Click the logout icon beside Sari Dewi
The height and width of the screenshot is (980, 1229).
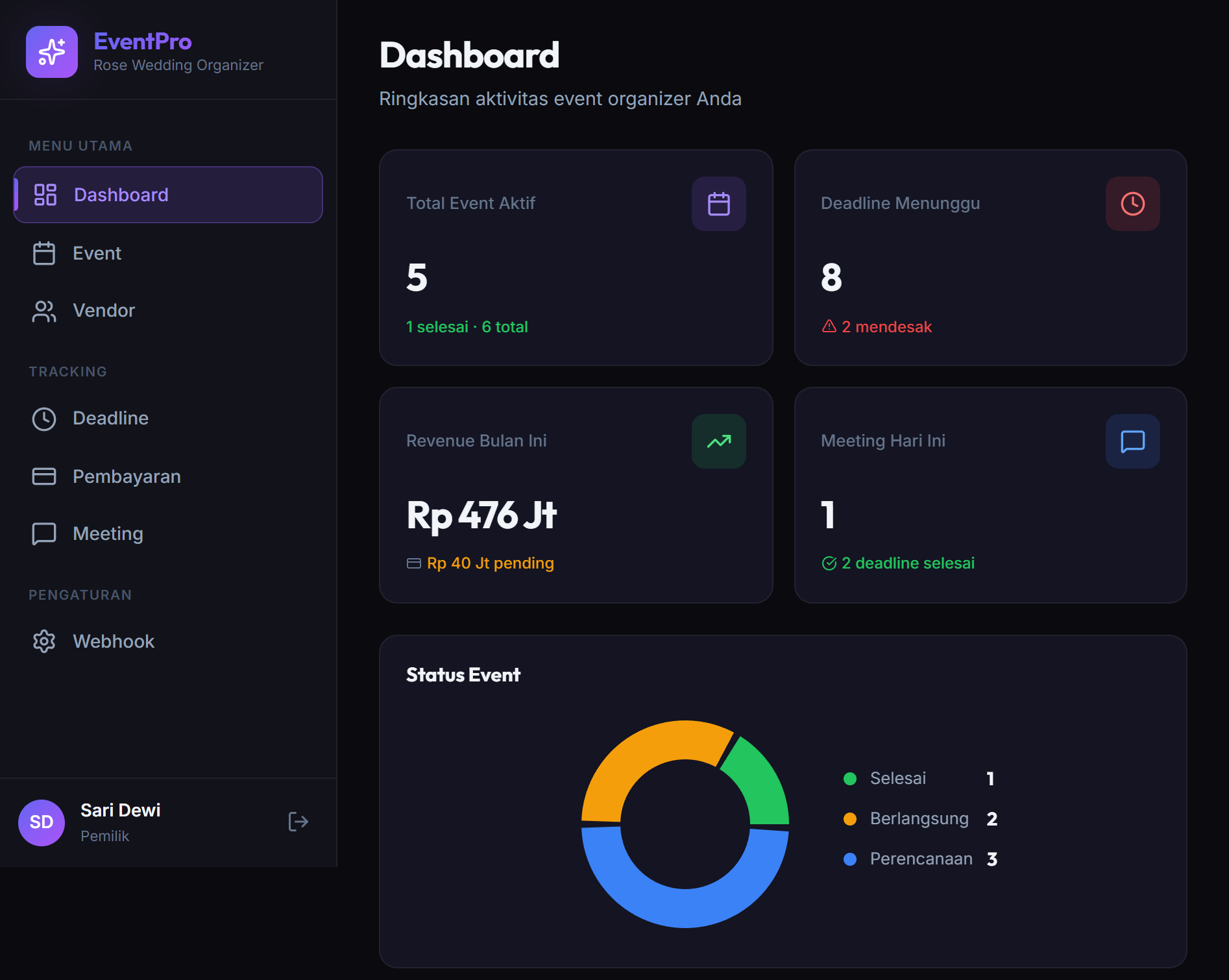pos(298,822)
